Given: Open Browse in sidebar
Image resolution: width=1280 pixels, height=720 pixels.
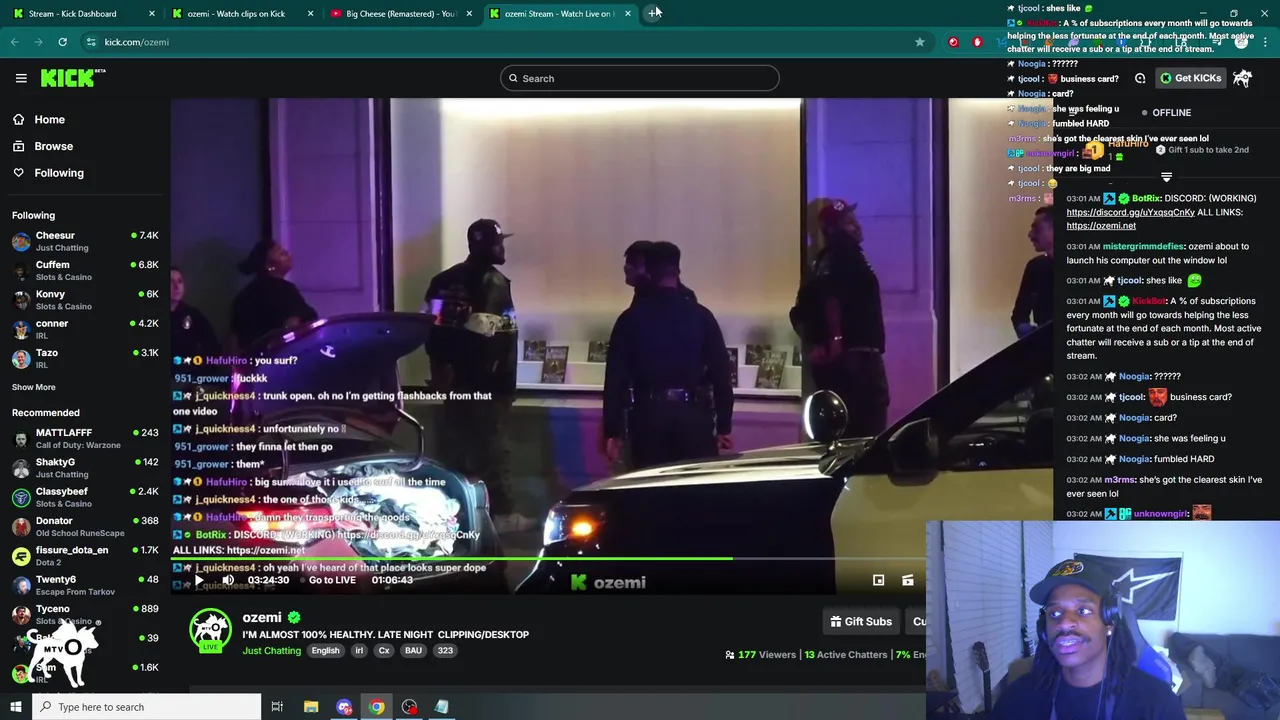Looking at the screenshot, I should [x=53, y=146].
